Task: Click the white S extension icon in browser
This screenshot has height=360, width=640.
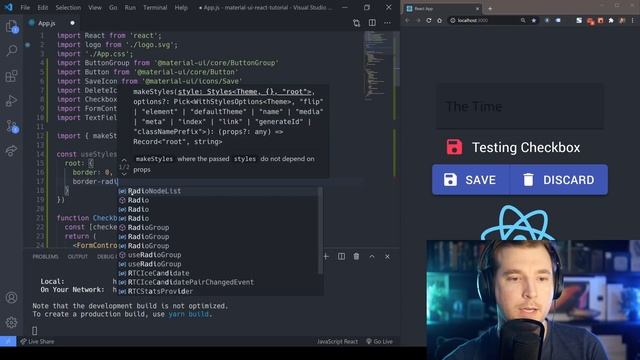Action: point(578,20)
